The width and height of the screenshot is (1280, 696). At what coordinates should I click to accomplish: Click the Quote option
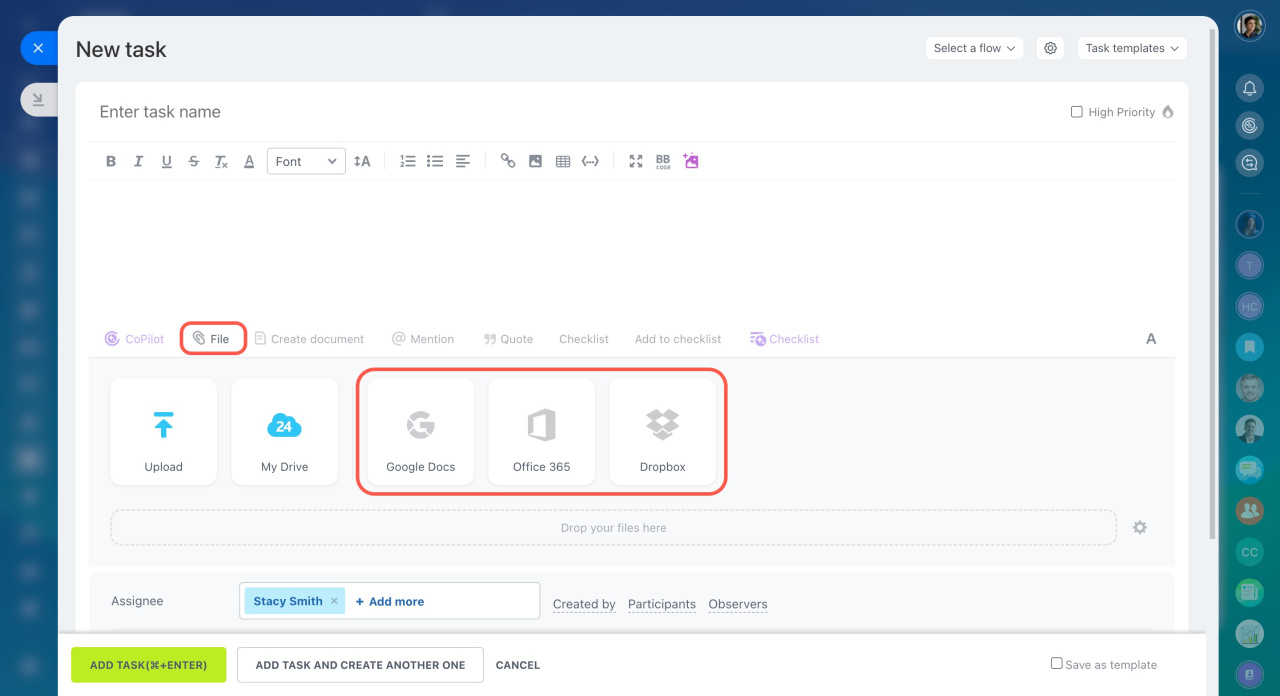click(508, 339)
